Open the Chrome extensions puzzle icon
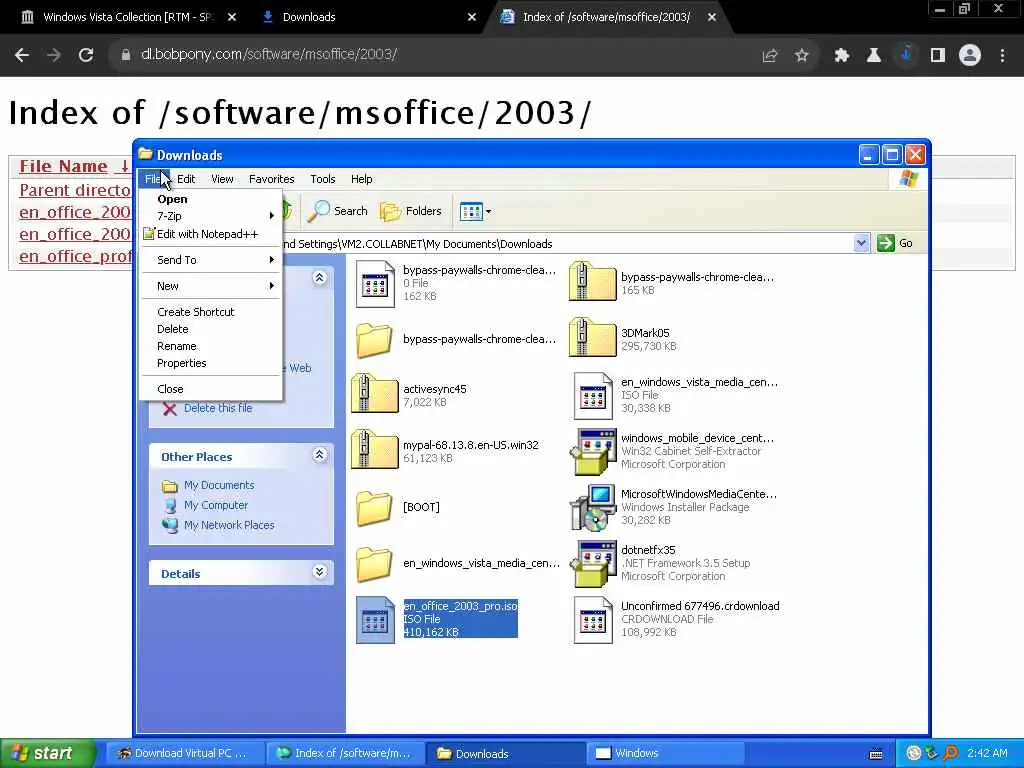 coord(841,56)
